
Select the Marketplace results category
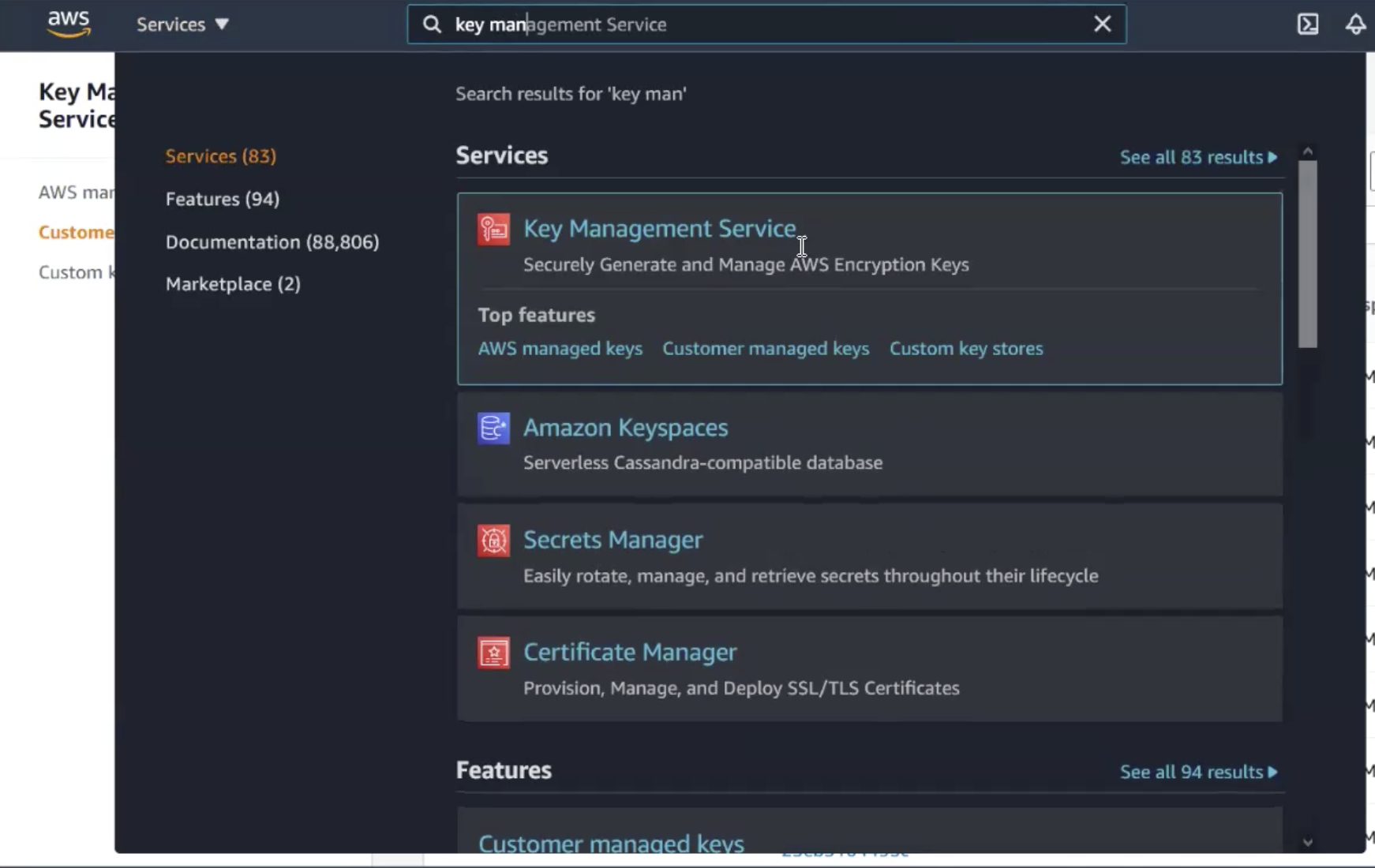click(x=233, y=284)
